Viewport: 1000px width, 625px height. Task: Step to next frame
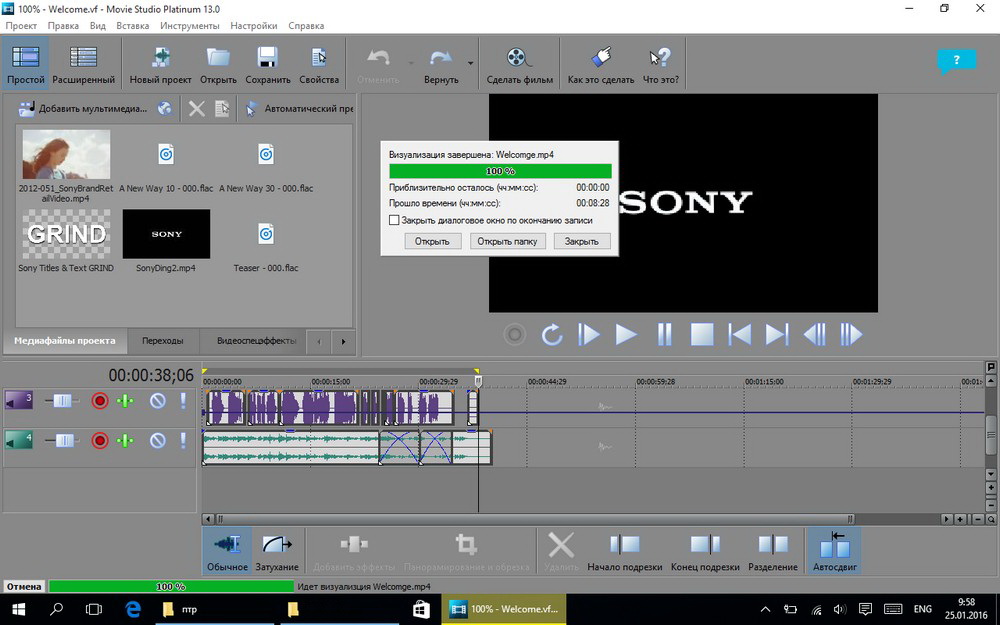coord(851,334)
